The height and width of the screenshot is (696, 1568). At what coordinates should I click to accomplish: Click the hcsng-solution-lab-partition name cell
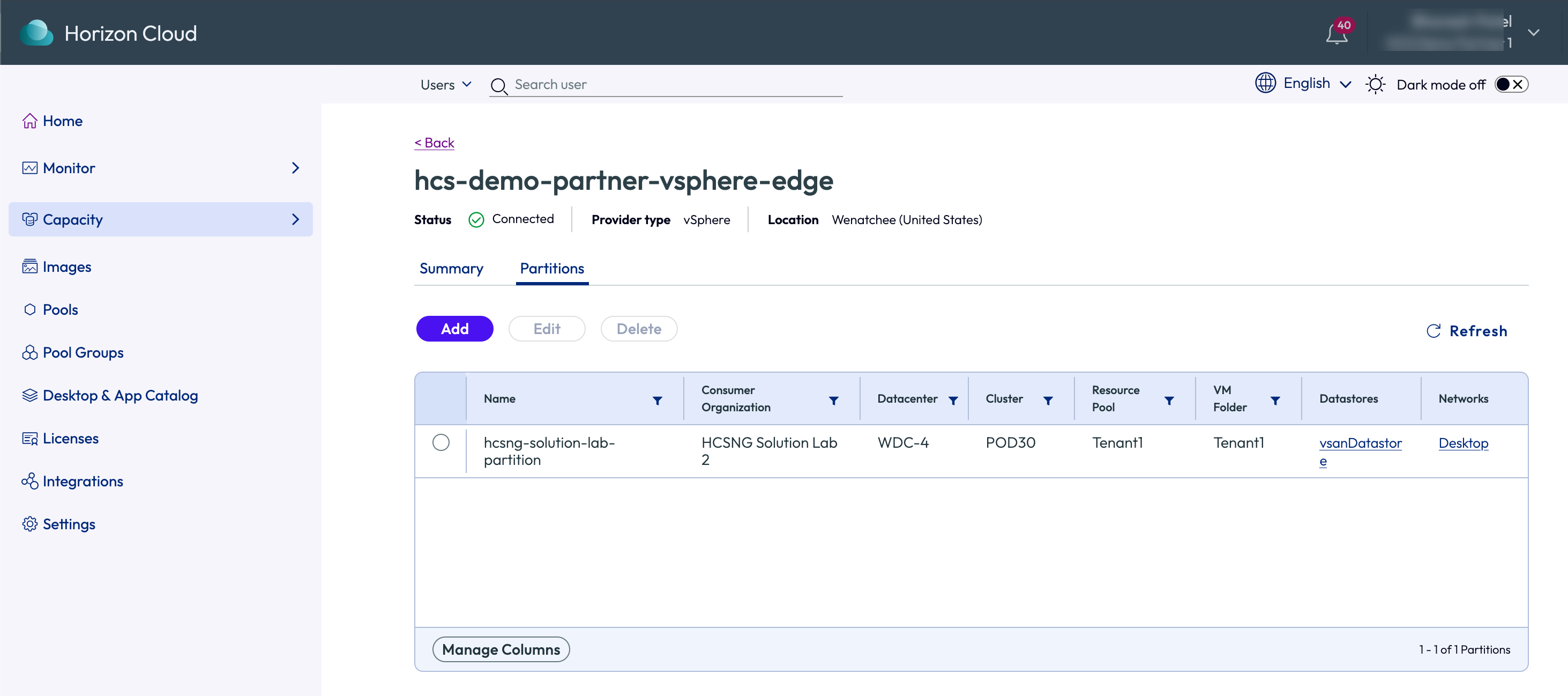coord(549,451)
